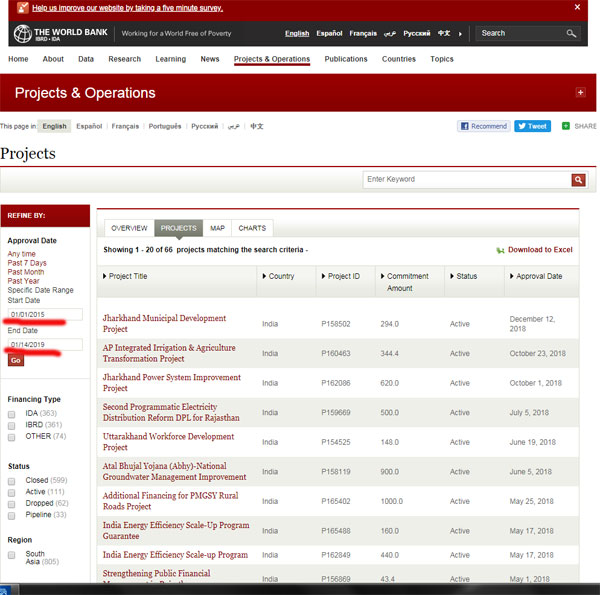Sort by Project ID column
Image resolution: width=600 pixels, height=595 pixels.
[341, 276]
